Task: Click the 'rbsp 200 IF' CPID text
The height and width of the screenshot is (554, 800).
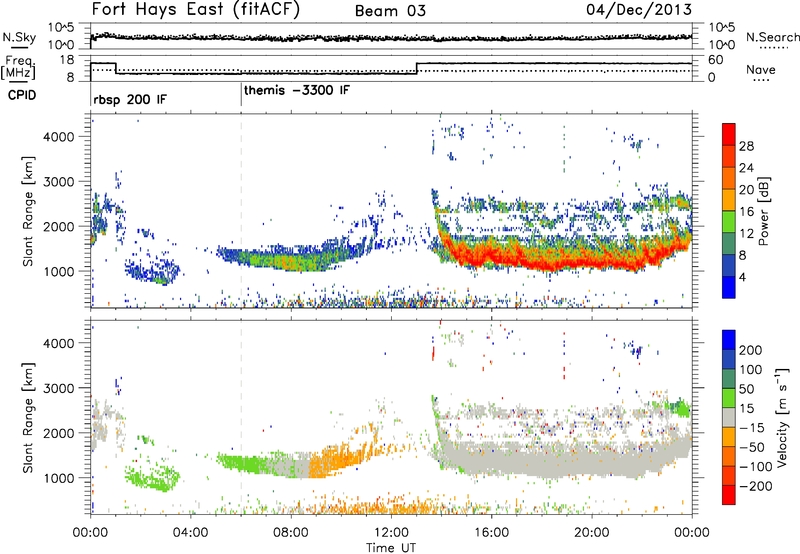Action: click(130, 99)
